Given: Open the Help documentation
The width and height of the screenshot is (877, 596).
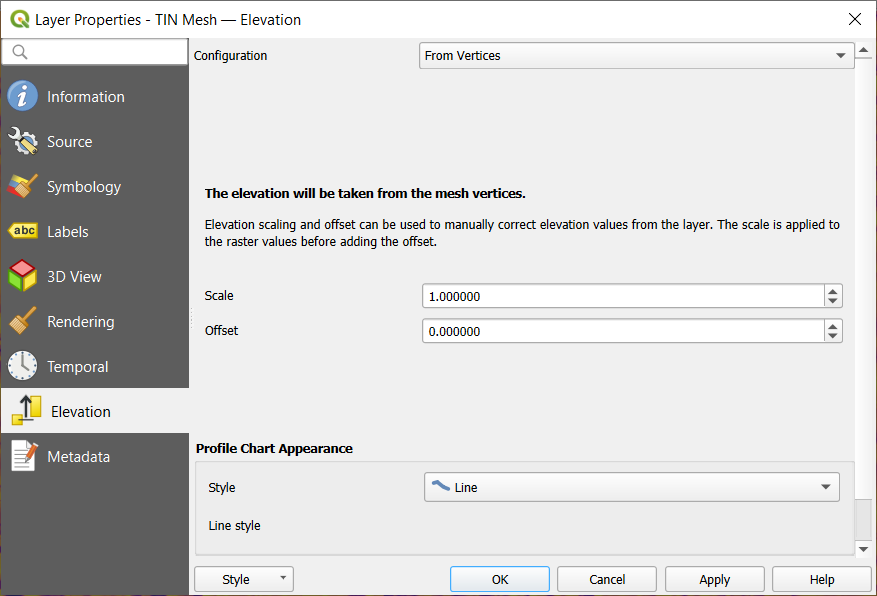Looking at the screenshot, I should [x=821, y=578].
